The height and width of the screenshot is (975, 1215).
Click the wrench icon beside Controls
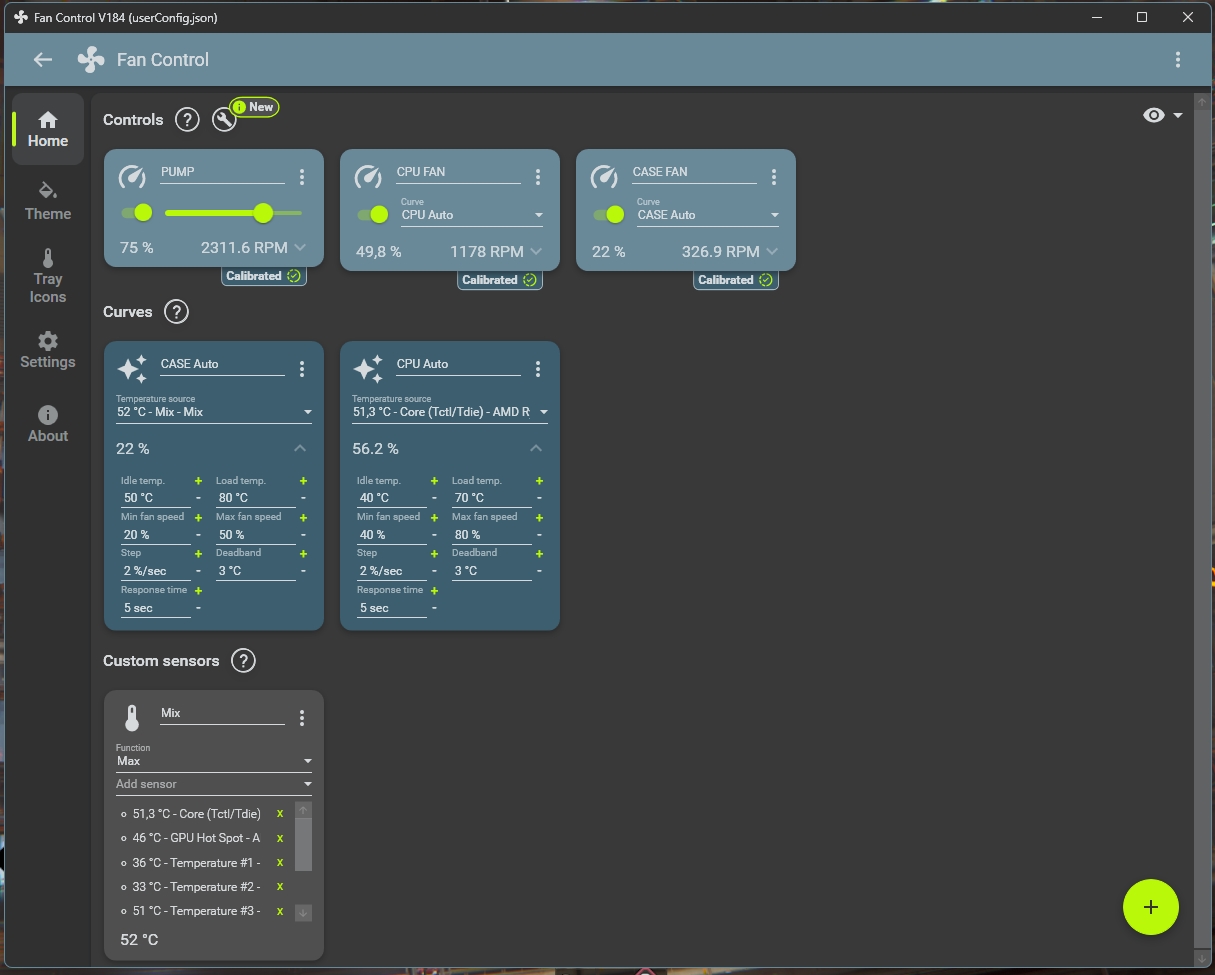point(225,120)
